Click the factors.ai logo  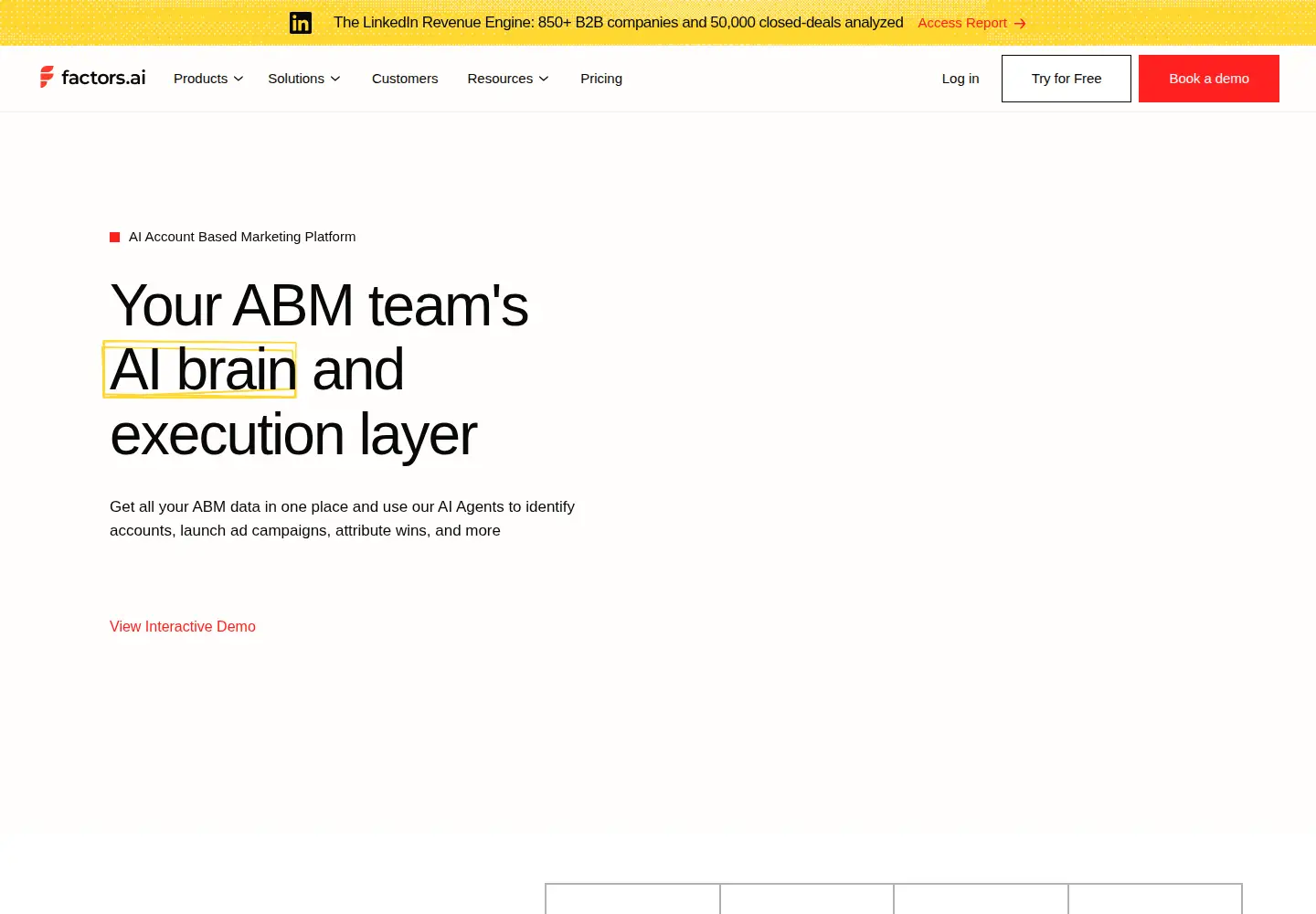pos(92,78)
